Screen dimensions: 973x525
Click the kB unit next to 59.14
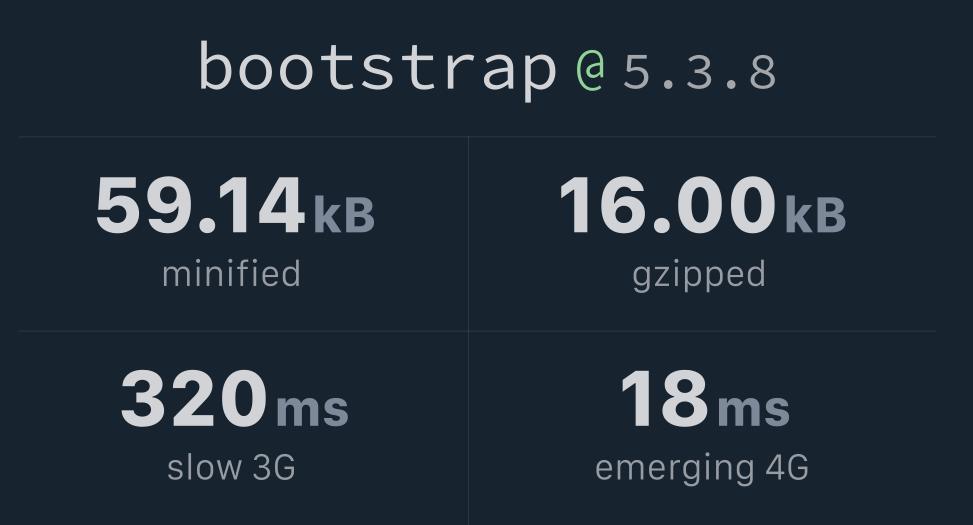(x=344, y=214)
